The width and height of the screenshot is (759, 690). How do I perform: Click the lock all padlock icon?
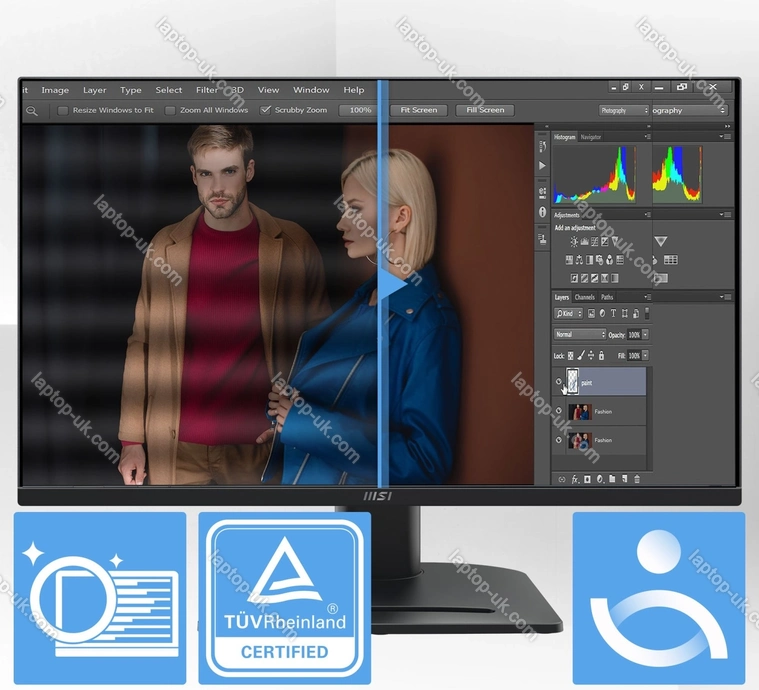602,355
